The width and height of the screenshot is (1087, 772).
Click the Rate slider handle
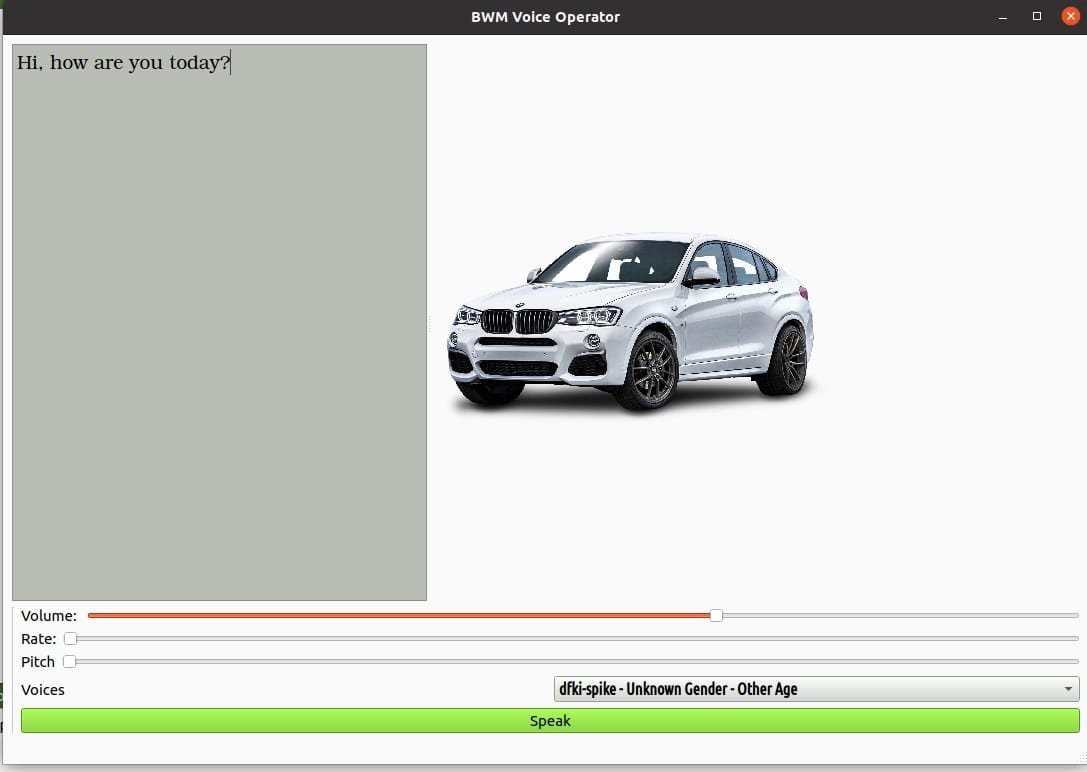(x=70, y=638)
